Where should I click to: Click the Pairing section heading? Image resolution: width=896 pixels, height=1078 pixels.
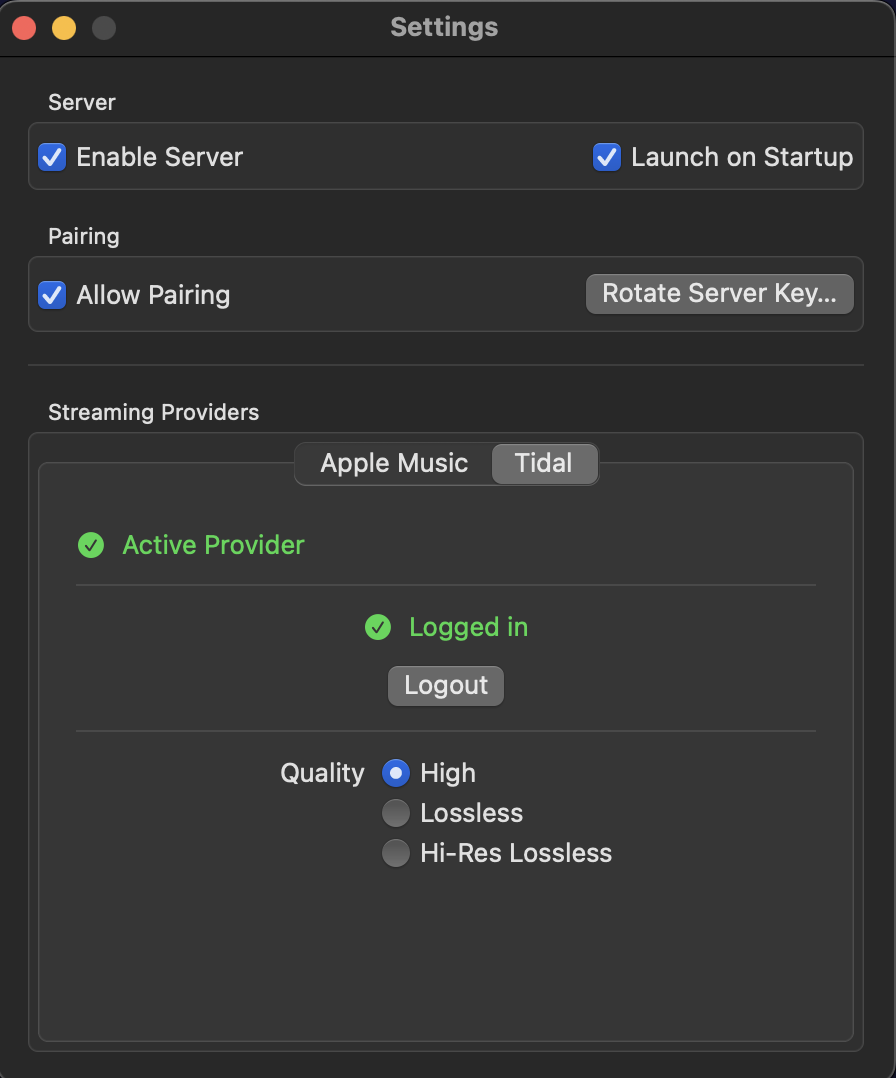pos(84,236)
